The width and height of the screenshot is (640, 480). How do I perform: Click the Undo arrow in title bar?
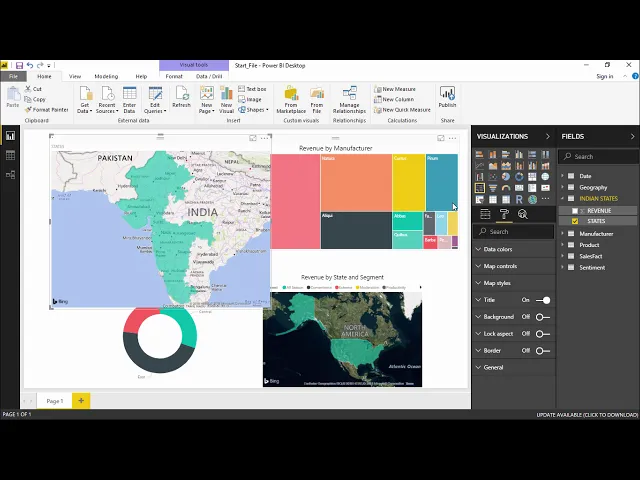[x=30, y=65]
